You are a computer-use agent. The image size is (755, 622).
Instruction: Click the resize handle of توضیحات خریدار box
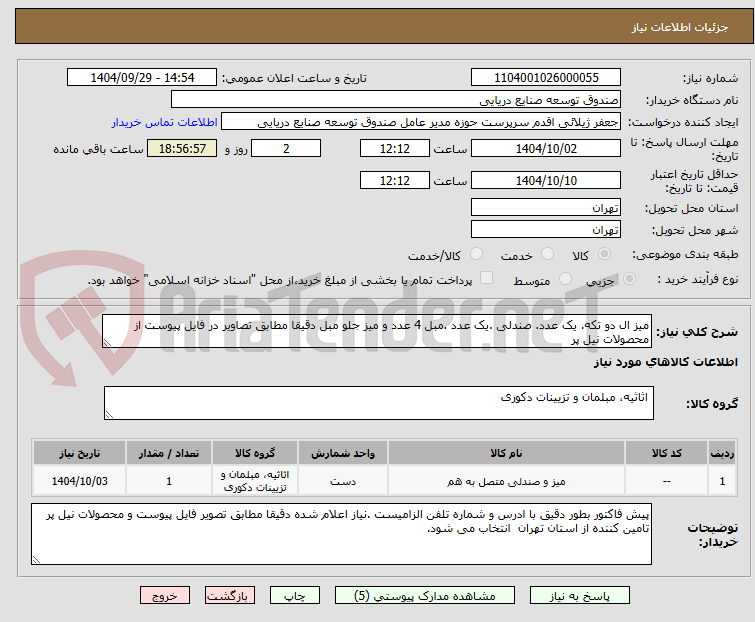point(36,559)
